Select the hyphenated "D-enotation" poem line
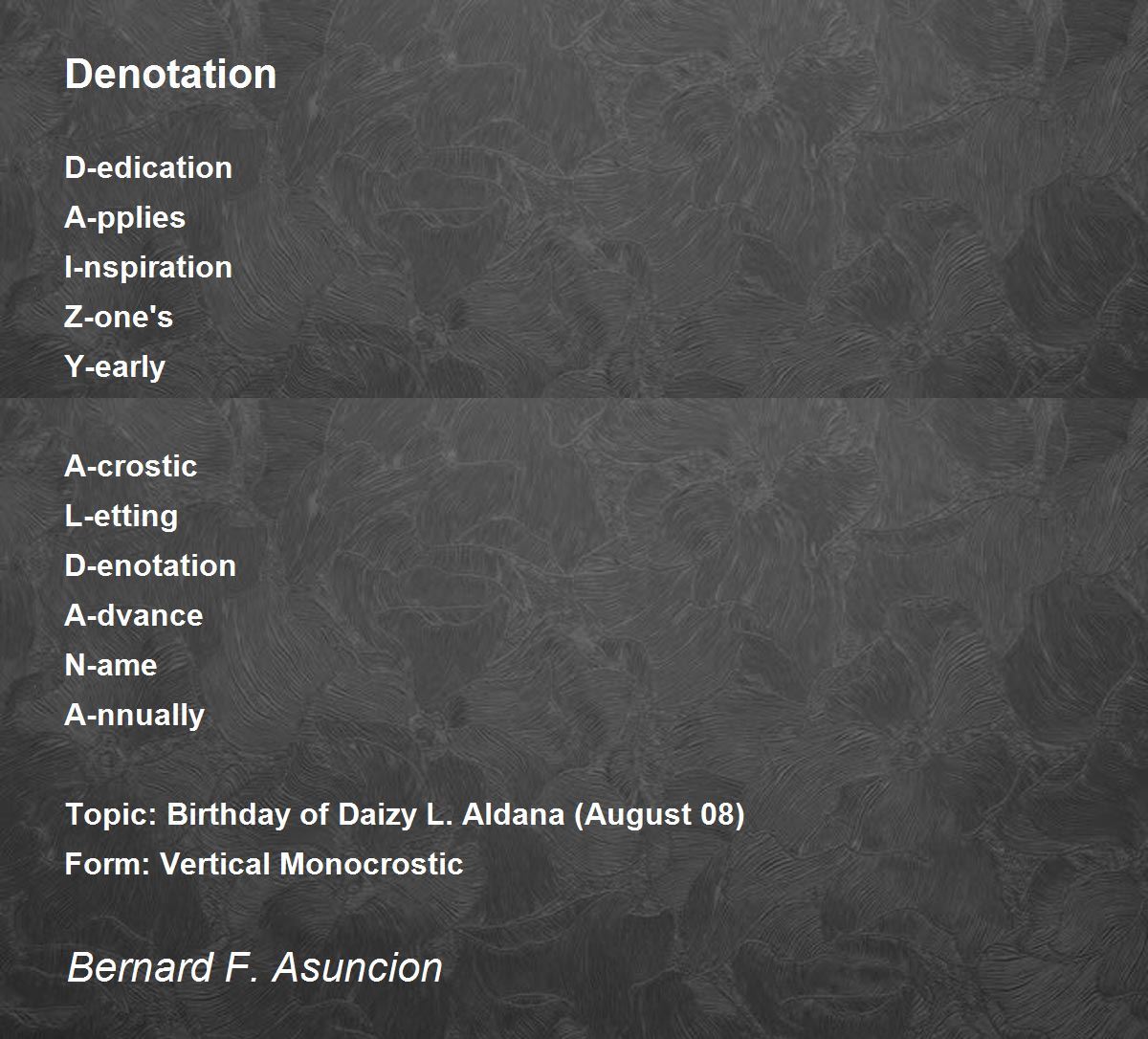 pyautogui.click(x=150, y=565)
